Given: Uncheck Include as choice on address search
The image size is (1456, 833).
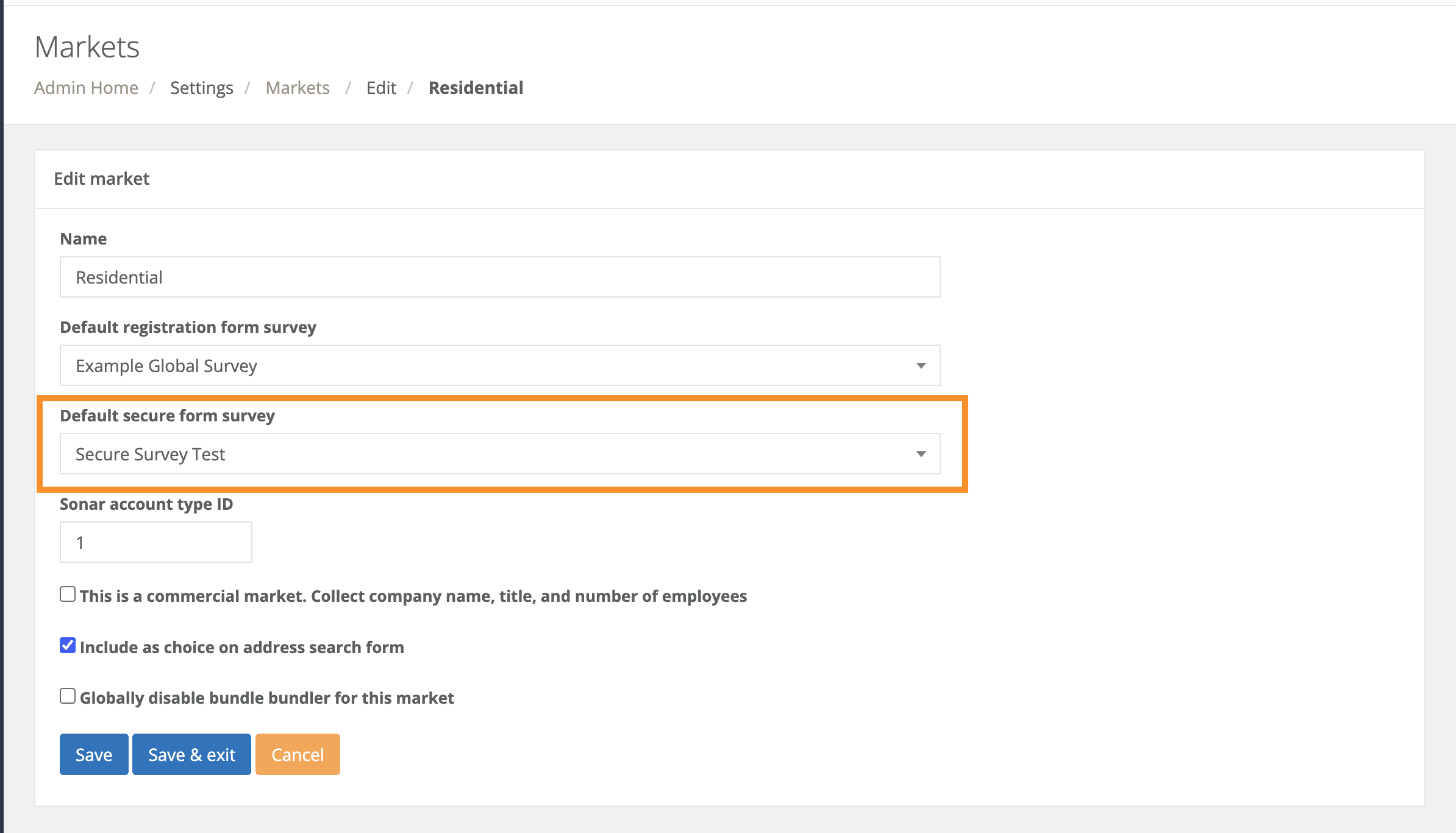Looking at the screenshot, I should [x=68, y=645].
